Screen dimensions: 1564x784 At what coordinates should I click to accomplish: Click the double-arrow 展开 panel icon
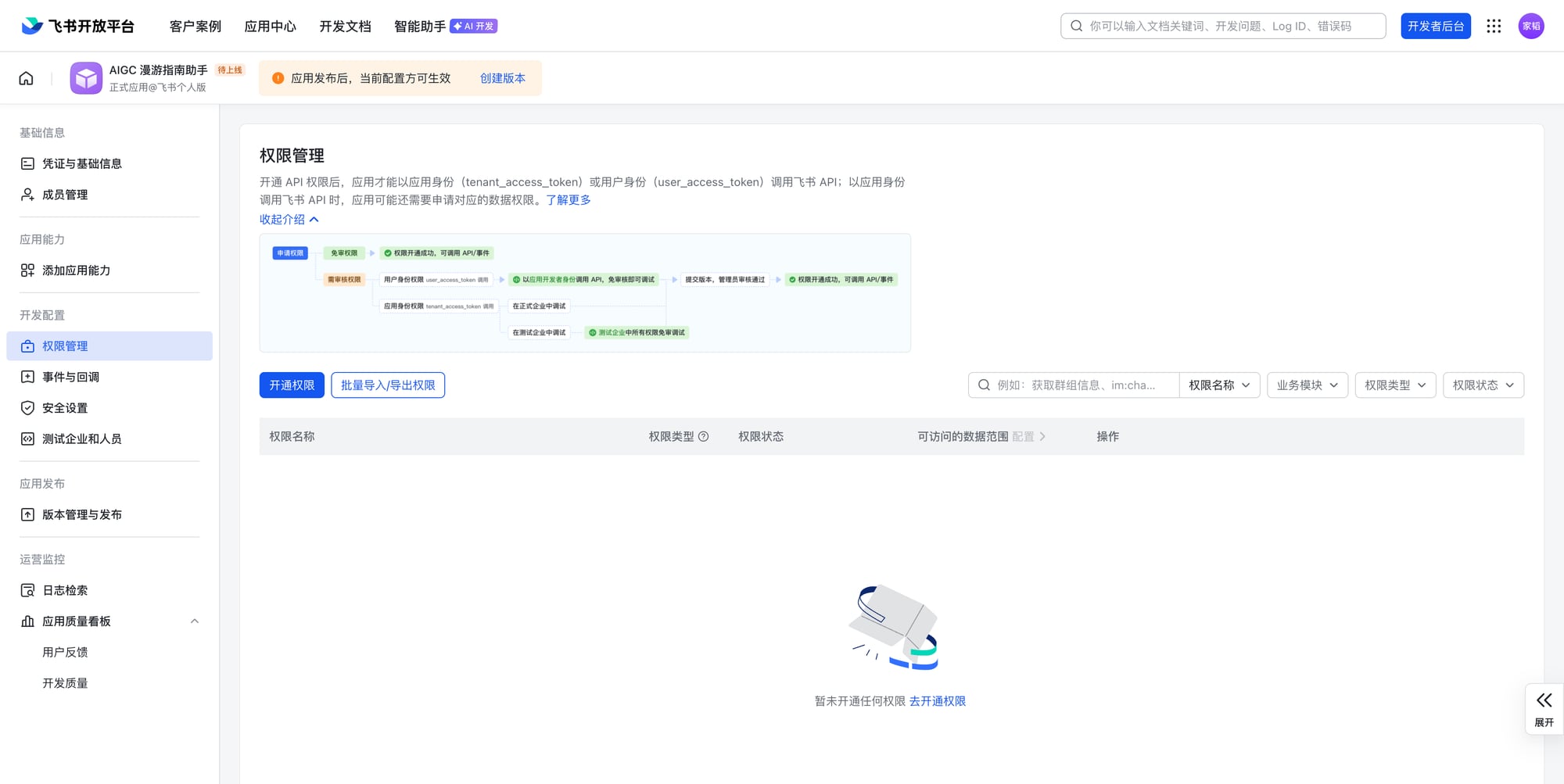(1544, 700)
